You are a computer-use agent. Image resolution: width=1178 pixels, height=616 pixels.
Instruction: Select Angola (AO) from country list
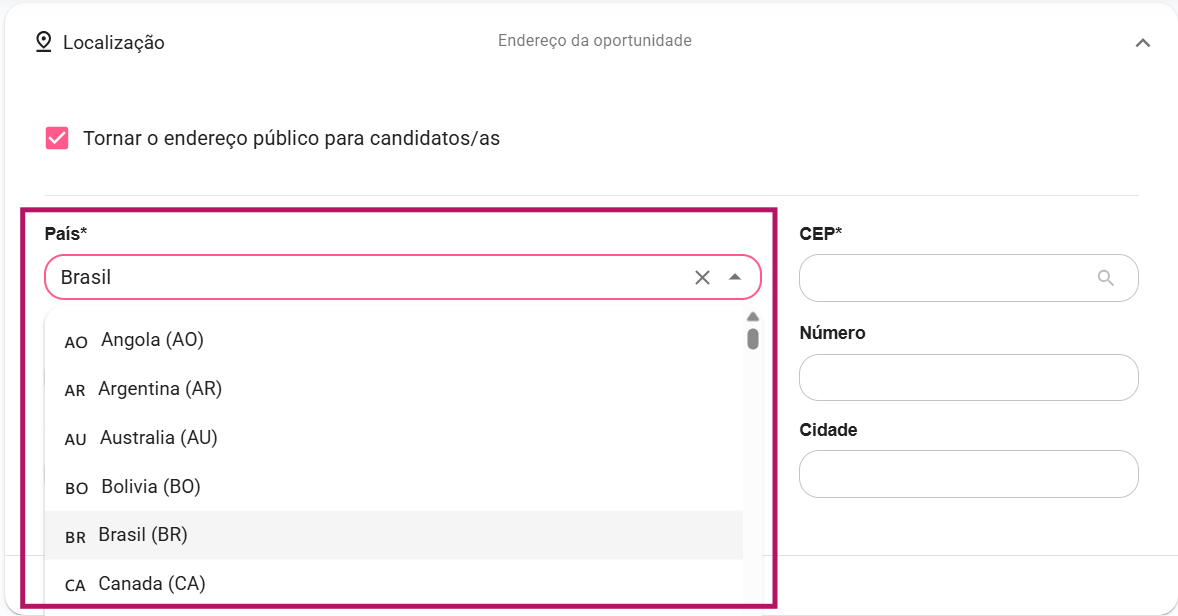point(152,340)
